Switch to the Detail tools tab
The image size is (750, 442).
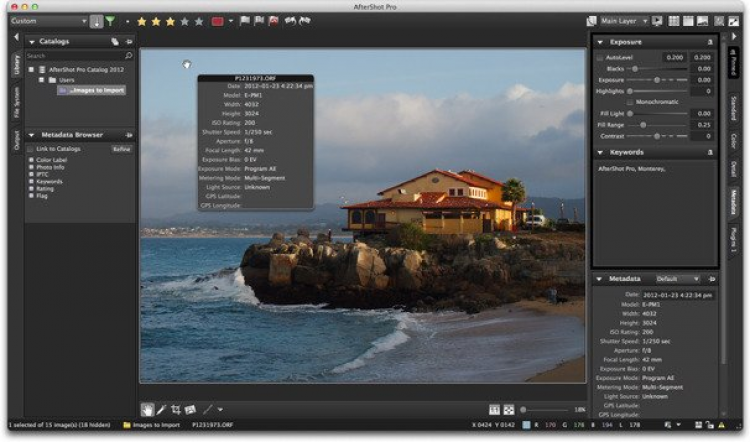coord(733,169)
